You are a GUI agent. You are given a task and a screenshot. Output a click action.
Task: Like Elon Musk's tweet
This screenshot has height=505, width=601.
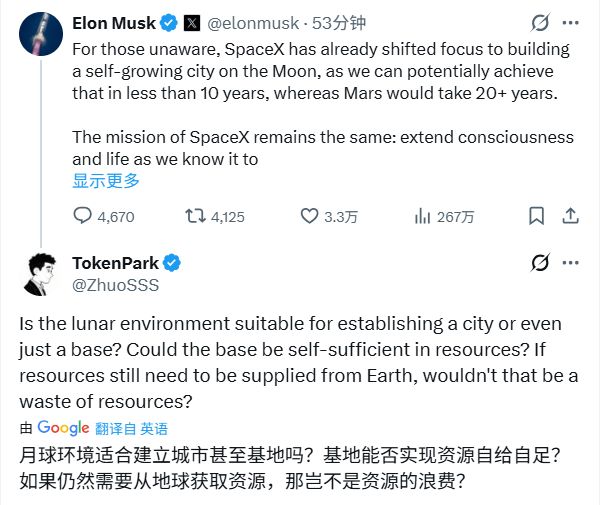coord(309,216)
